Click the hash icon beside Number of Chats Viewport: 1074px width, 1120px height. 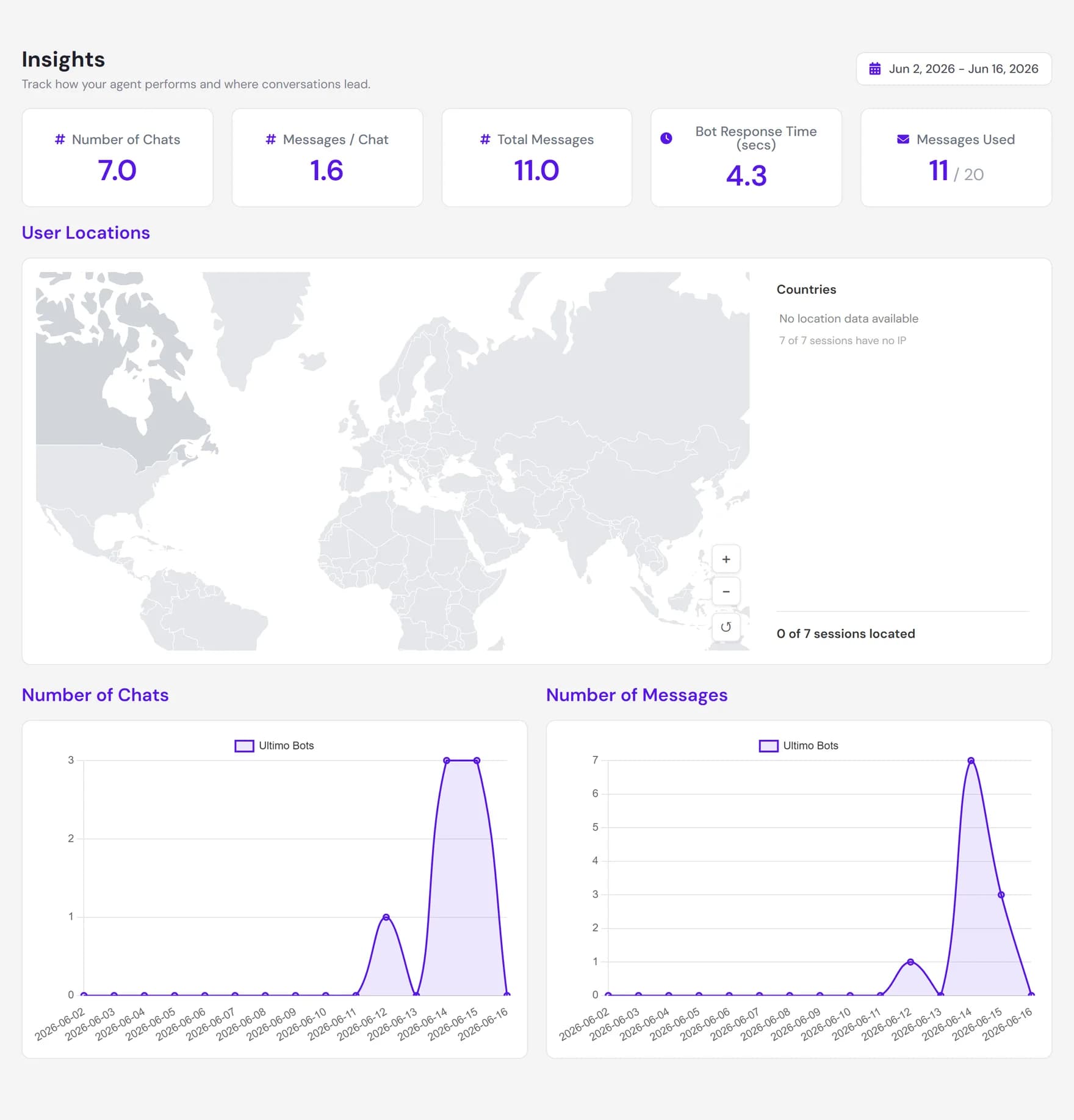click(x=60, y=139)
